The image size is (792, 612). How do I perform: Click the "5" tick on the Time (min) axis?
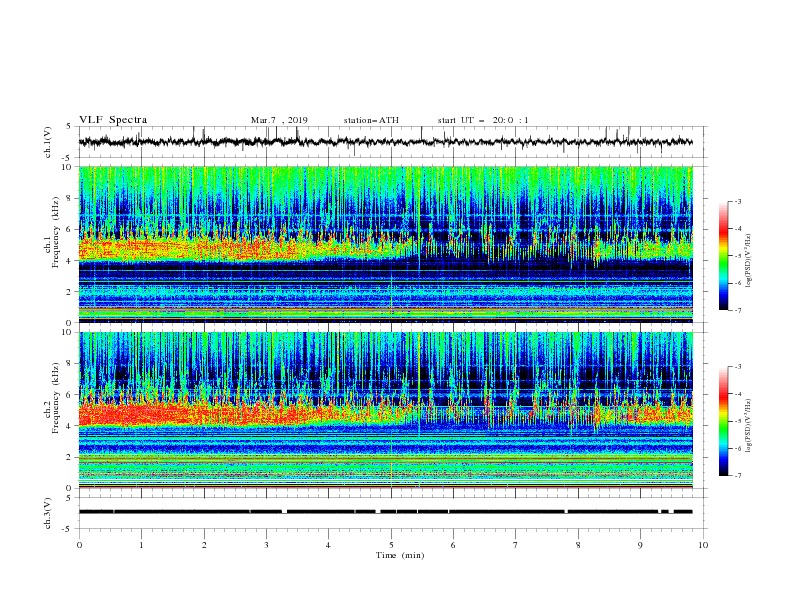coord(391,545)
